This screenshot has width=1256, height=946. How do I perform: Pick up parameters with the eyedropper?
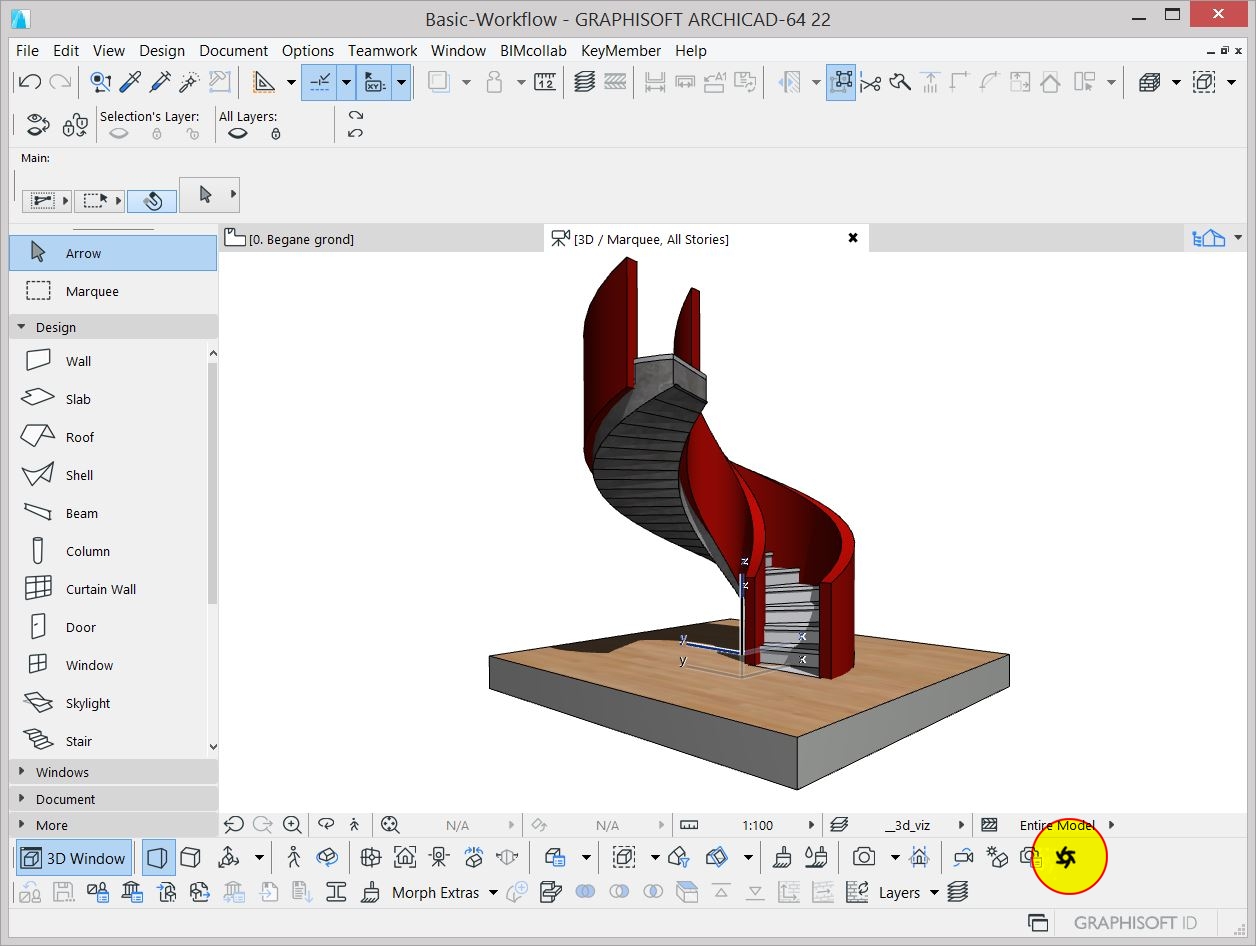pyautogui.click(x=131, y=82)
